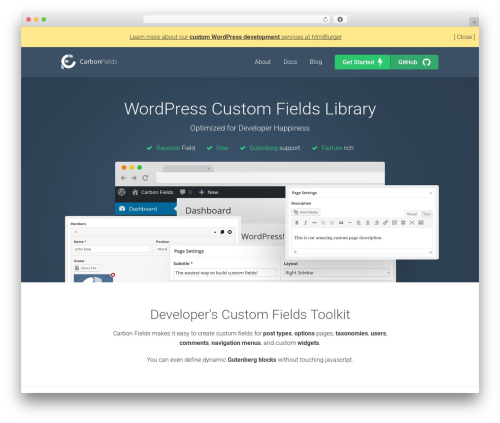The image size is (500, 423).
Task: Remove the Members entry
Action: click(x=230, y=232)
